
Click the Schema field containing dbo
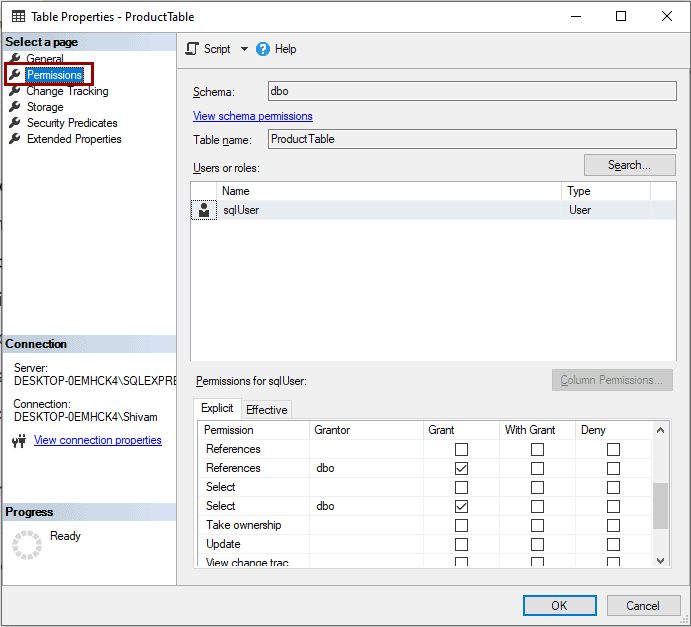point(472,91)
